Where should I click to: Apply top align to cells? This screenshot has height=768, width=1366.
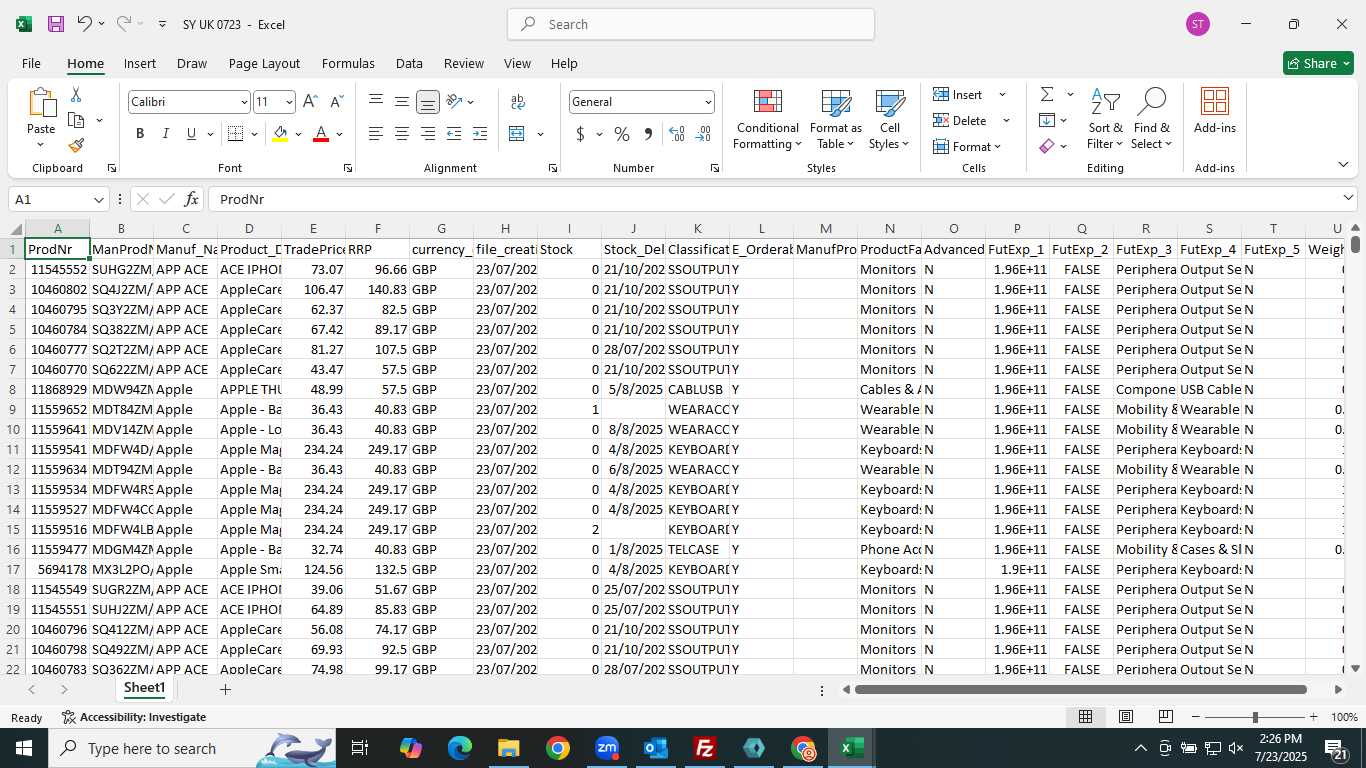pyautogui.click(x=376, y=101)
